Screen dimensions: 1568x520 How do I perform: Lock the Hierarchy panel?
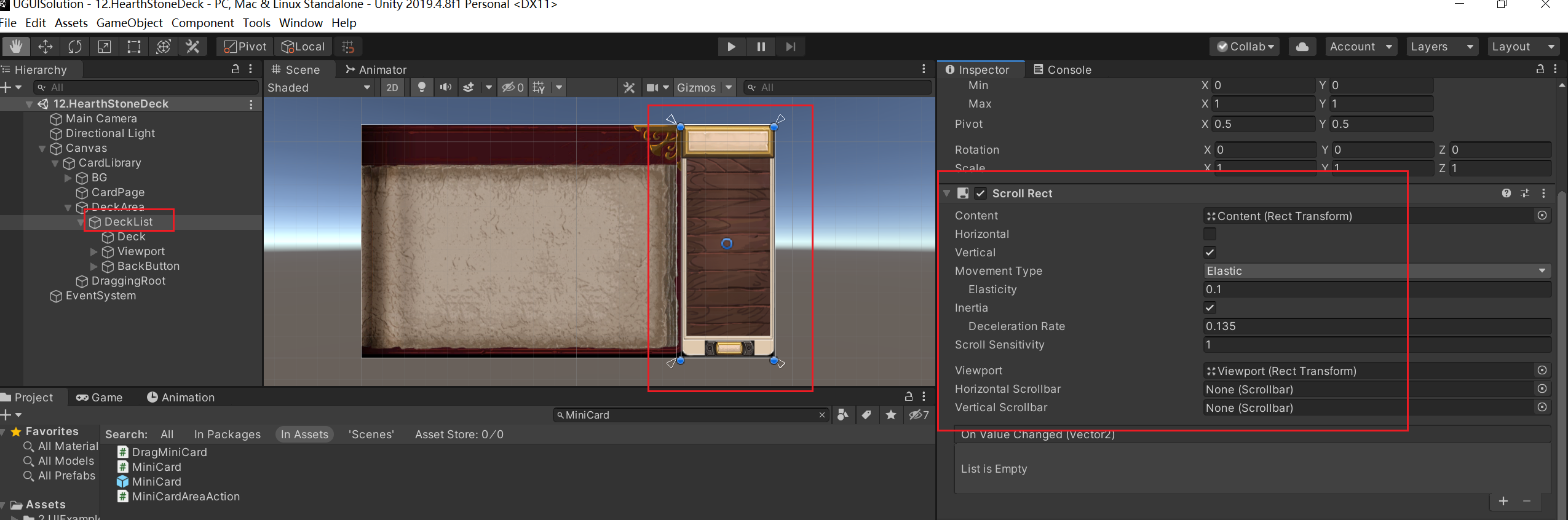(236, 69)
